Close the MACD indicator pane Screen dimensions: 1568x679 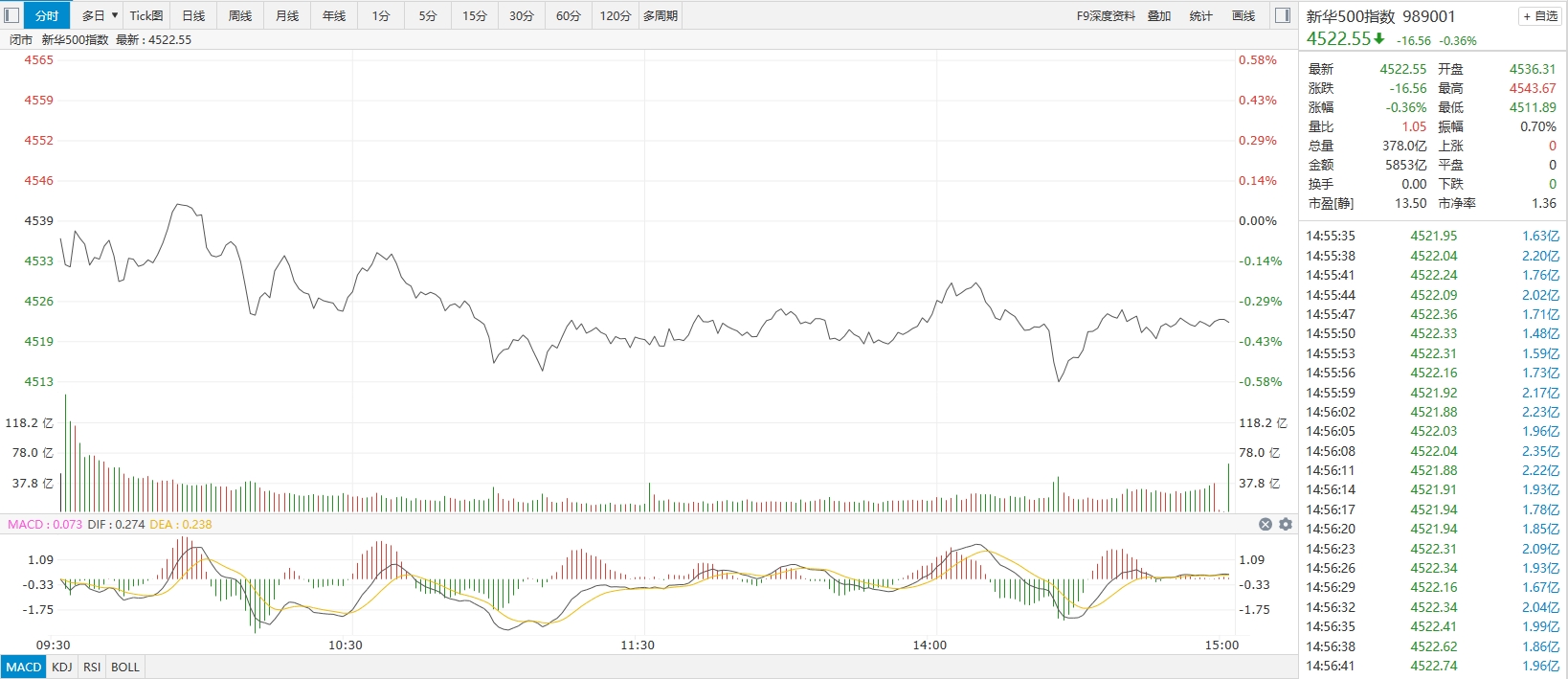[1266, 524]
